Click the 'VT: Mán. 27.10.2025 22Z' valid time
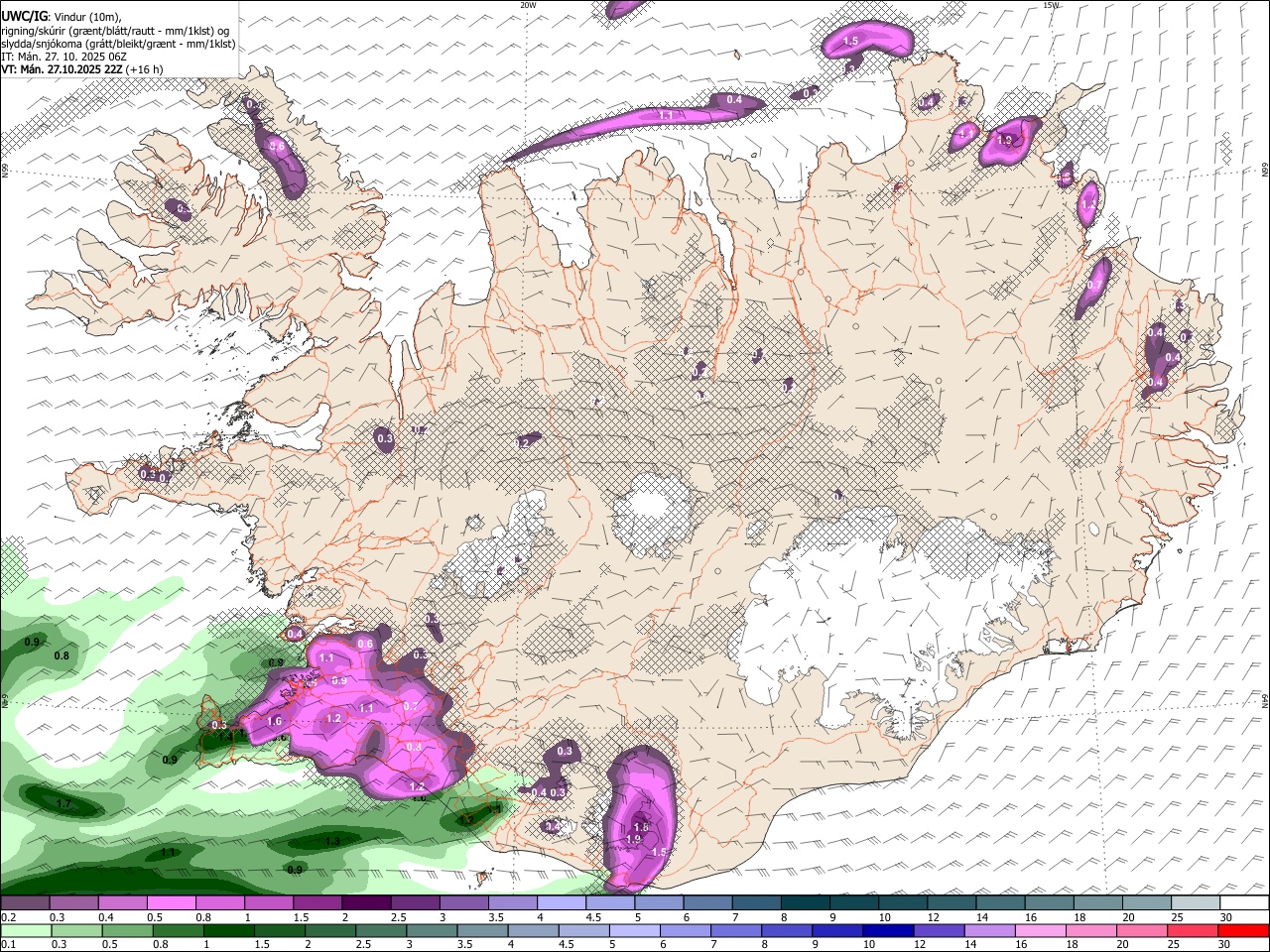Screen dimensions: 1270x952 tap(62, 69)
